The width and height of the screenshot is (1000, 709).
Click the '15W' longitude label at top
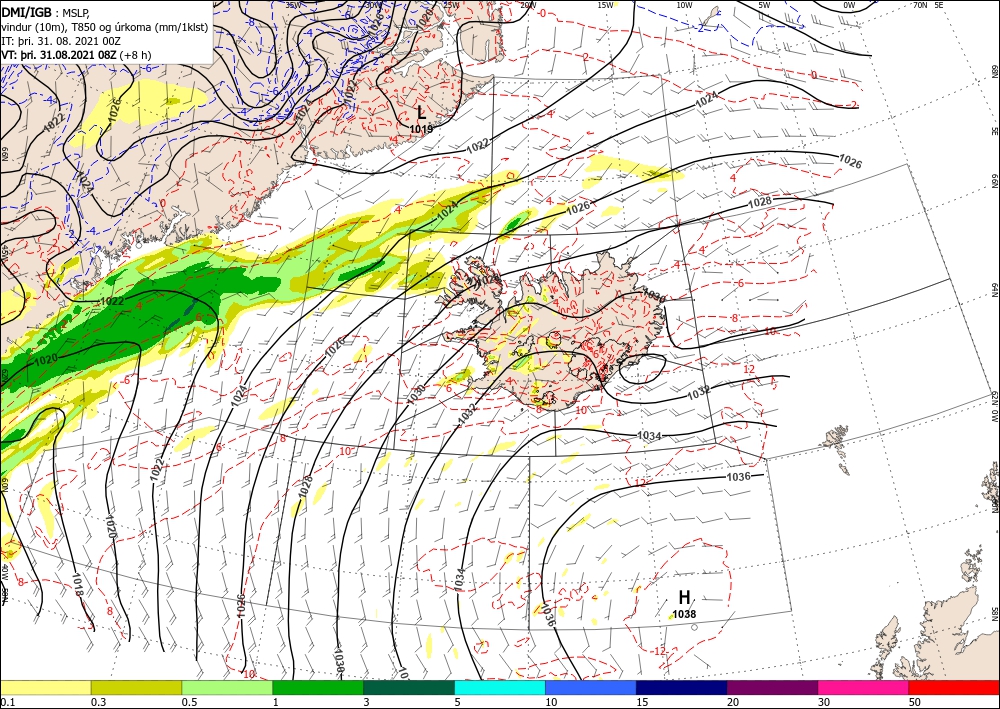[606, 5]
